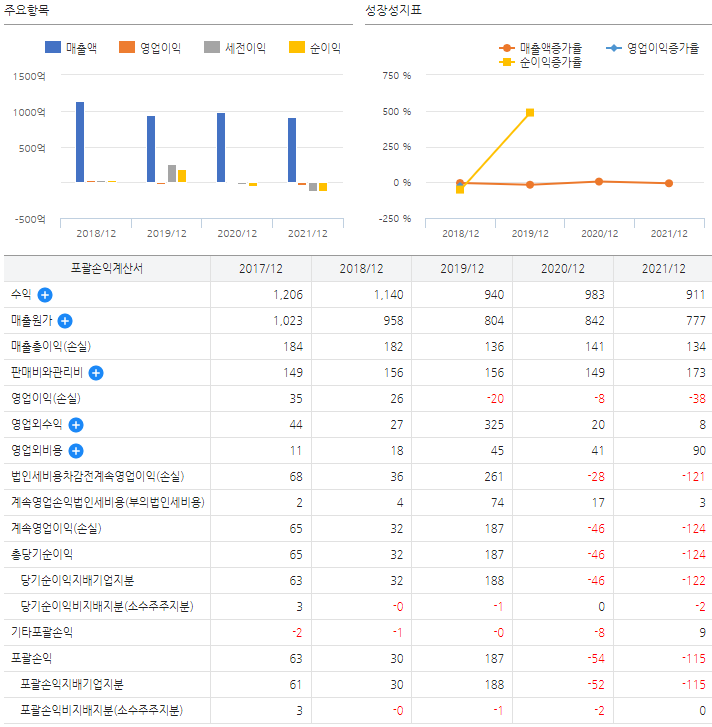Click the 2019/12 순이익 yellow bar
Screen dimensions: 712x727
point(182,176)
